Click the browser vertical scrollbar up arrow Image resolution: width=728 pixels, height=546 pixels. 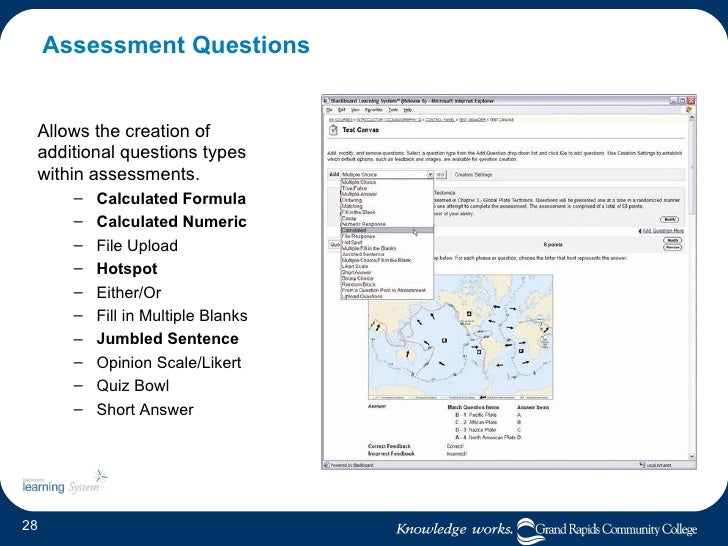692,119
